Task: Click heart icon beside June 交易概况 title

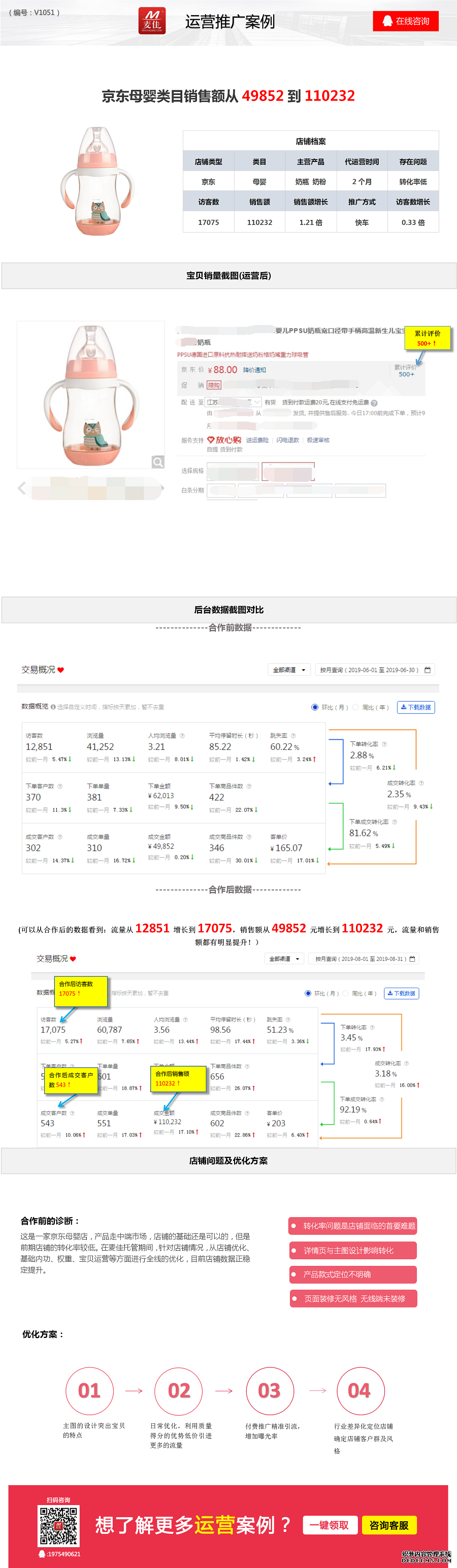Action: click(x=61, y=670)
